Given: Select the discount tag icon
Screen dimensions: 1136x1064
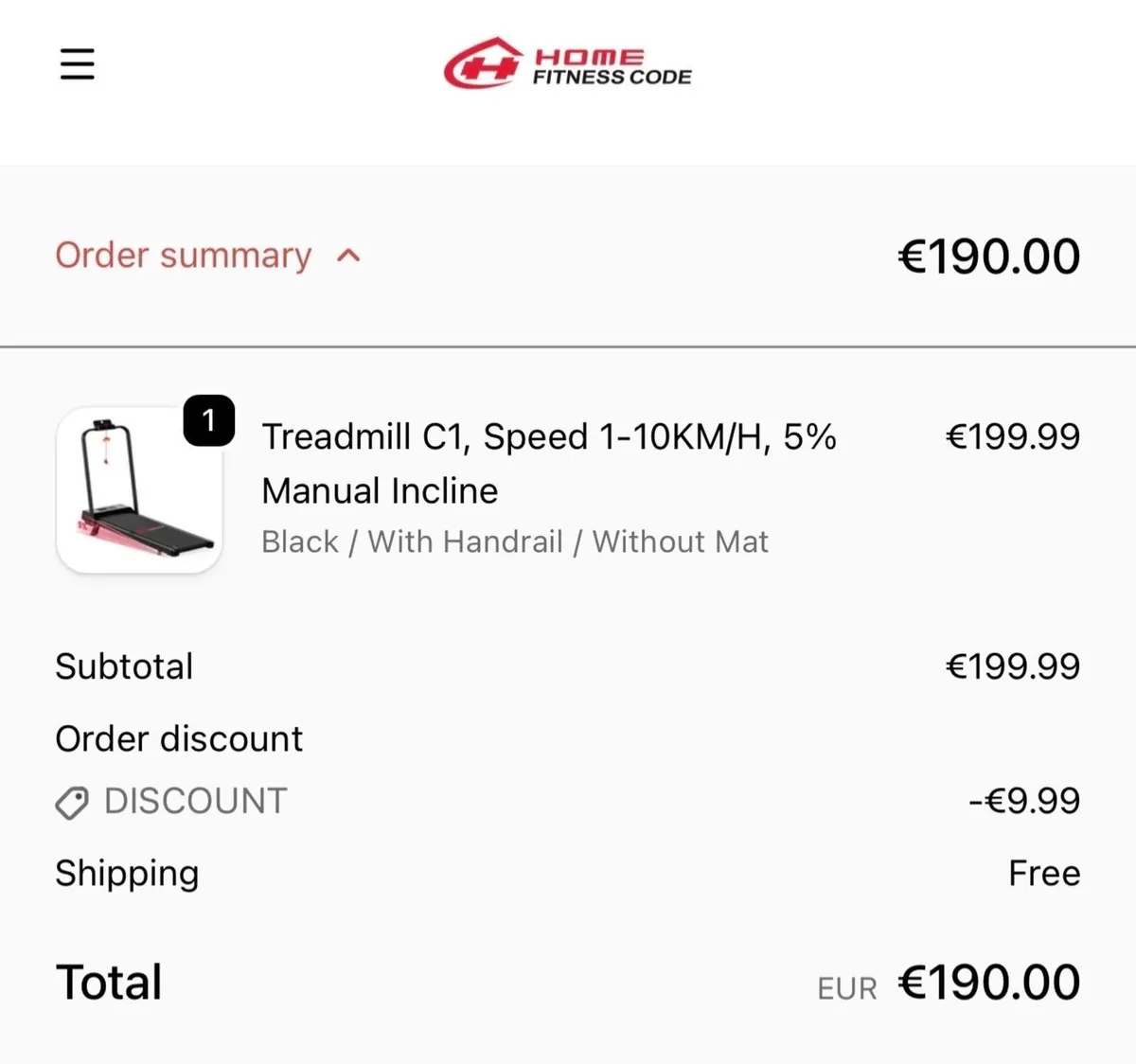Looking at the screenshot, I should 72,802.
